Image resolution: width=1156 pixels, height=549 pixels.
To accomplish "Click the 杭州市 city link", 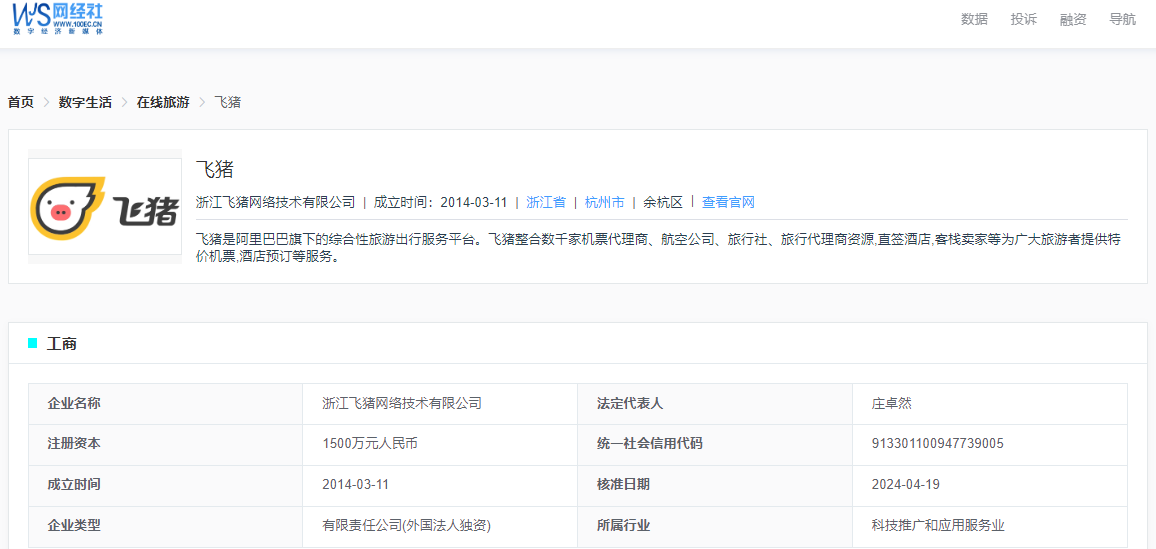I will [x=604, y=202].
